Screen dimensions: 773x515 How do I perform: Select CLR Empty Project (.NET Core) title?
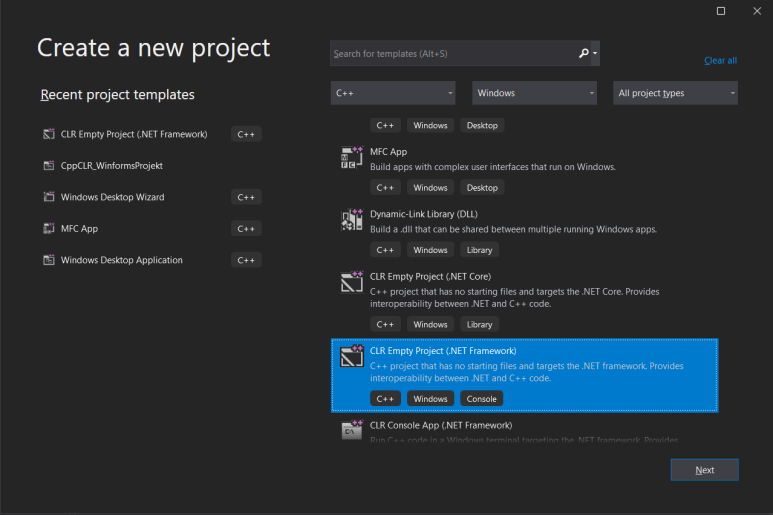click(430, 276)
